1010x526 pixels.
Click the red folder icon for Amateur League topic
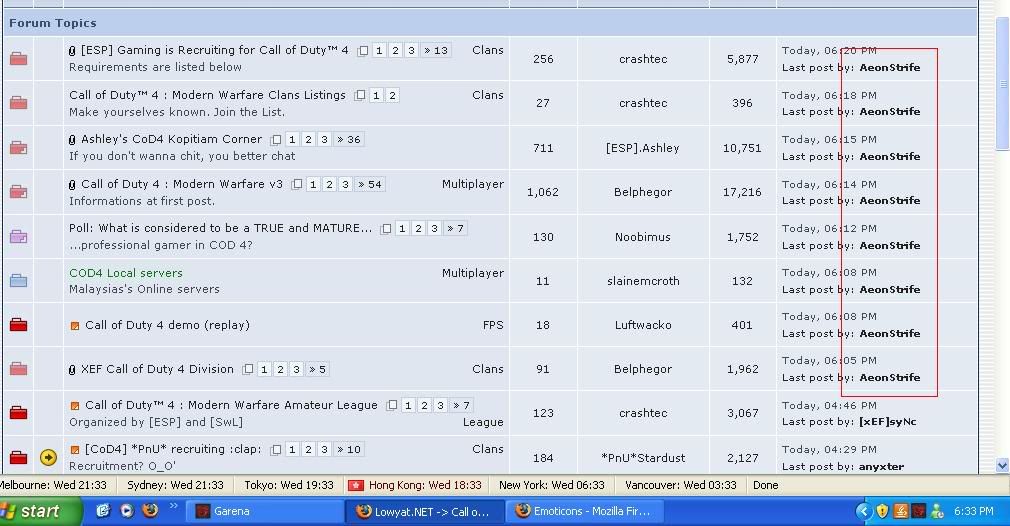18,413
